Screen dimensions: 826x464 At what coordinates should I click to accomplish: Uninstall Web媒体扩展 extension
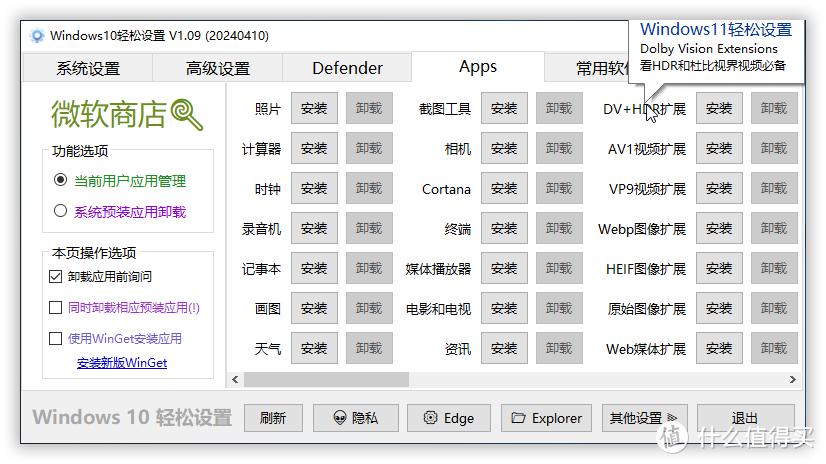coord(774,348)
